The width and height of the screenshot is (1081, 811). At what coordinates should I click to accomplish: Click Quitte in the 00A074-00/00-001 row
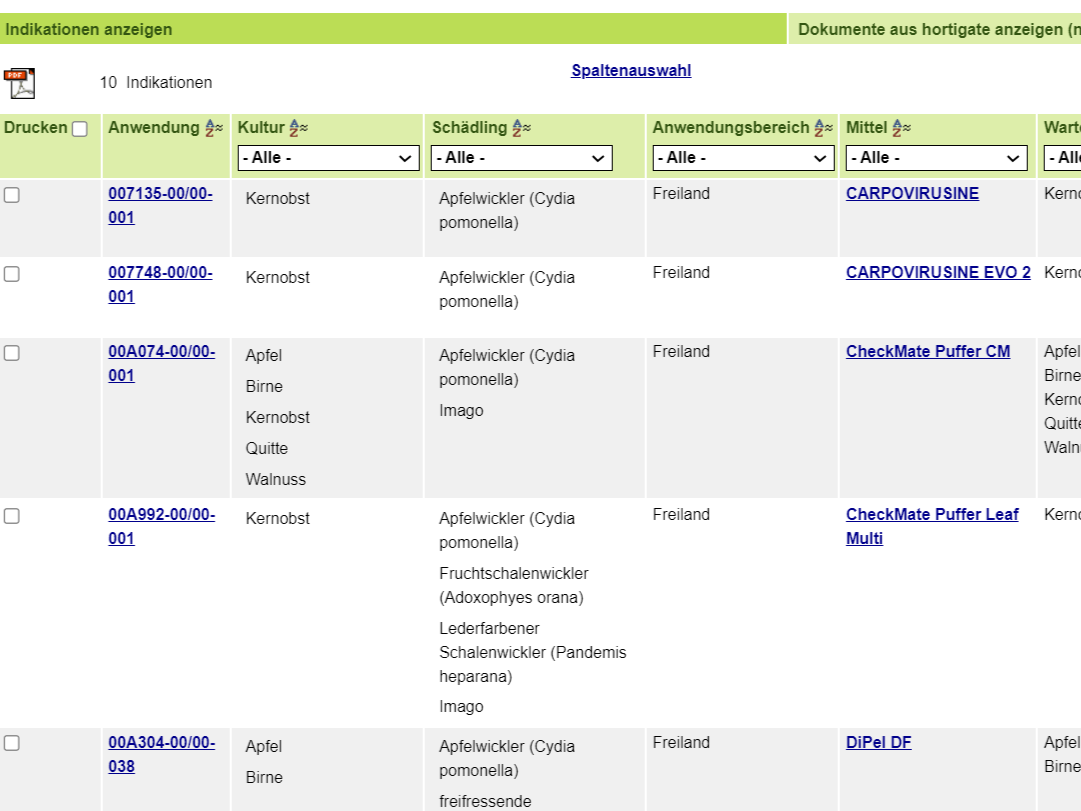tap(267, 448)
